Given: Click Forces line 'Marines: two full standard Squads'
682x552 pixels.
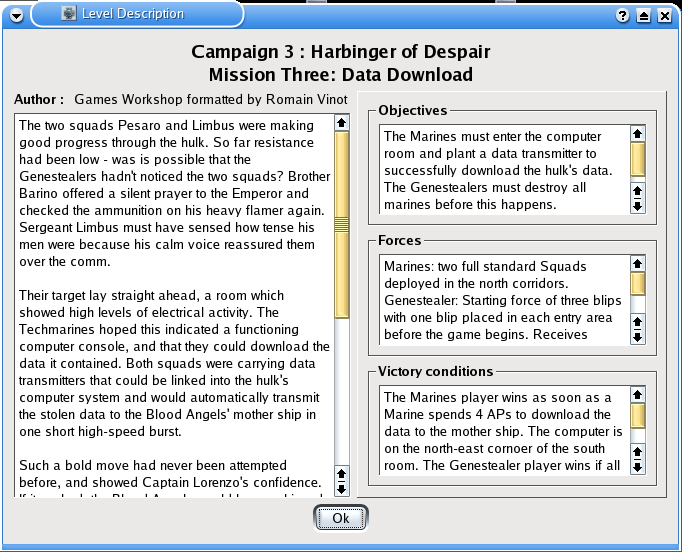Looking at the screenshot, I should (x=485, y=266).
